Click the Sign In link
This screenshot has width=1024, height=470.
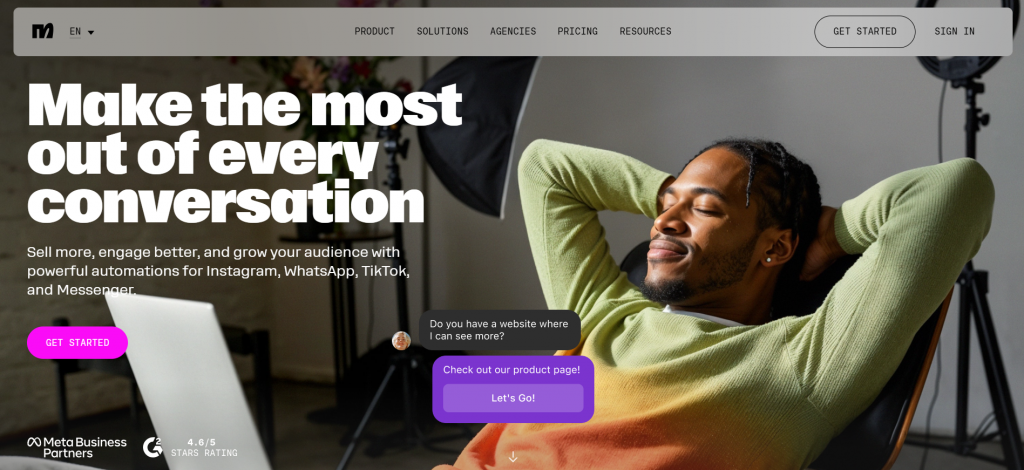(x=954, y=31)
